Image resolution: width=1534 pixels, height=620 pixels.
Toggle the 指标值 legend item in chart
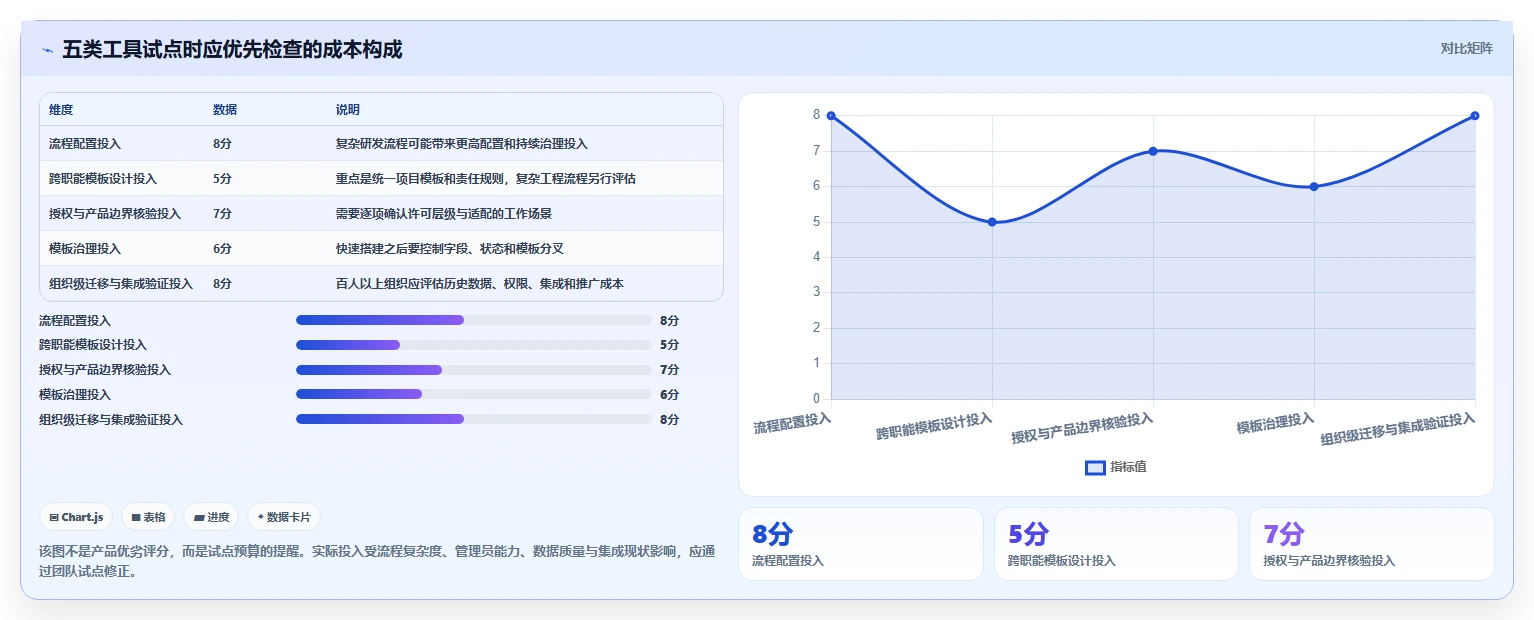click(1116, 467)
